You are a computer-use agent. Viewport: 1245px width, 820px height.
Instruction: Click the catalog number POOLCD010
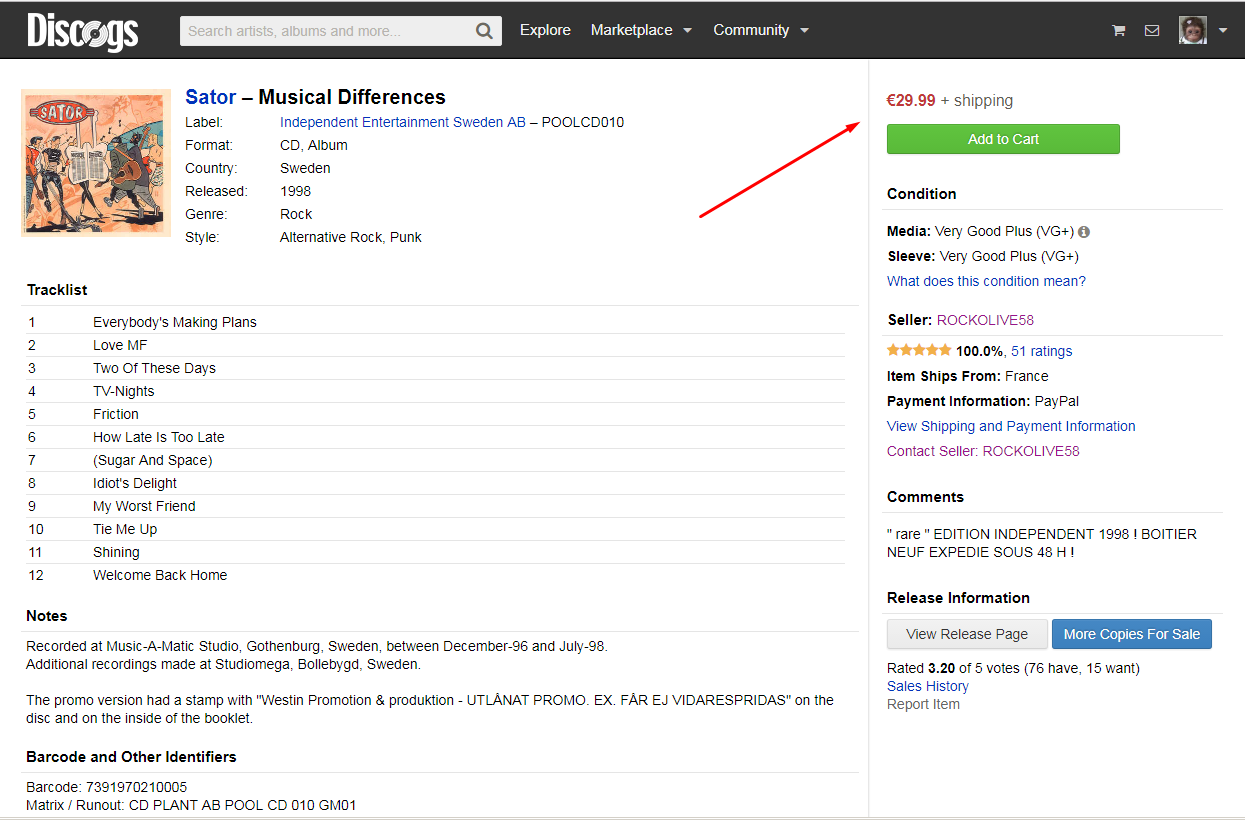click(x=583, y=122)
